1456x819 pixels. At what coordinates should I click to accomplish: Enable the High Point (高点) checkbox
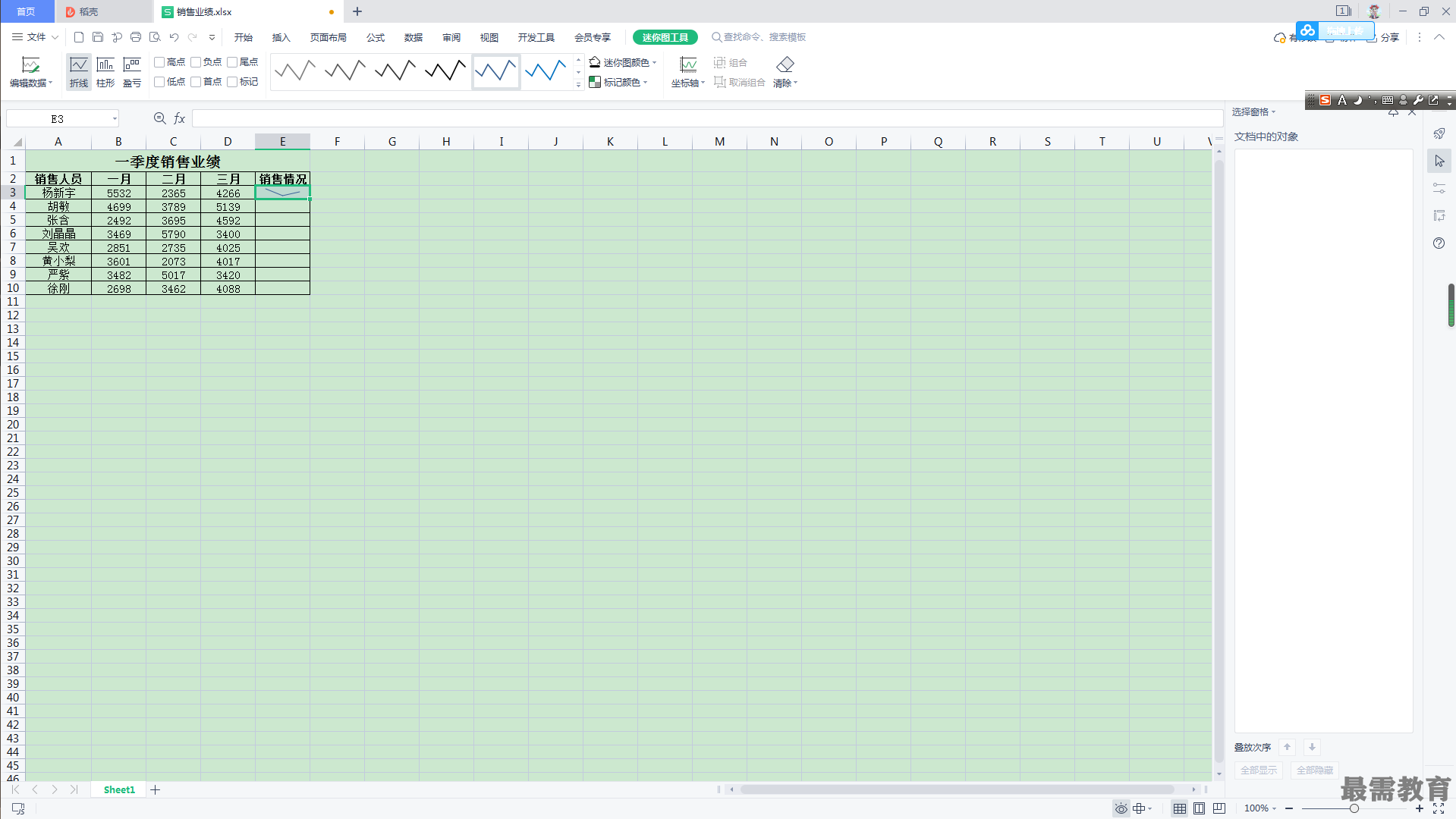[159, 62]
